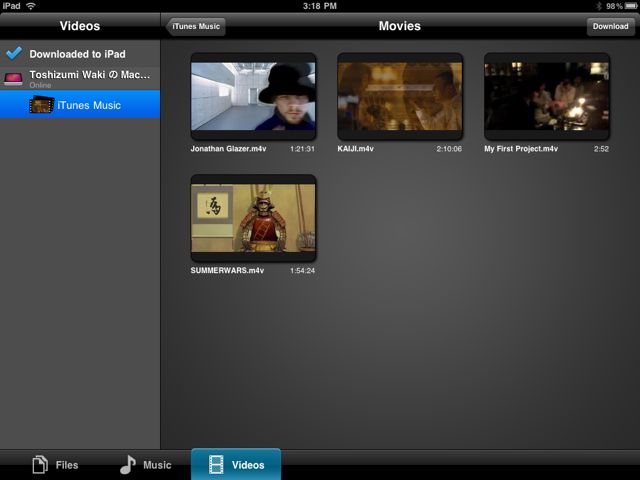Image resolution: width=640 pixels, height=480 pixels.
Task: Tap the blue checkmark icon beside Downloaded to iPad
Action: [x=14, y=53]
